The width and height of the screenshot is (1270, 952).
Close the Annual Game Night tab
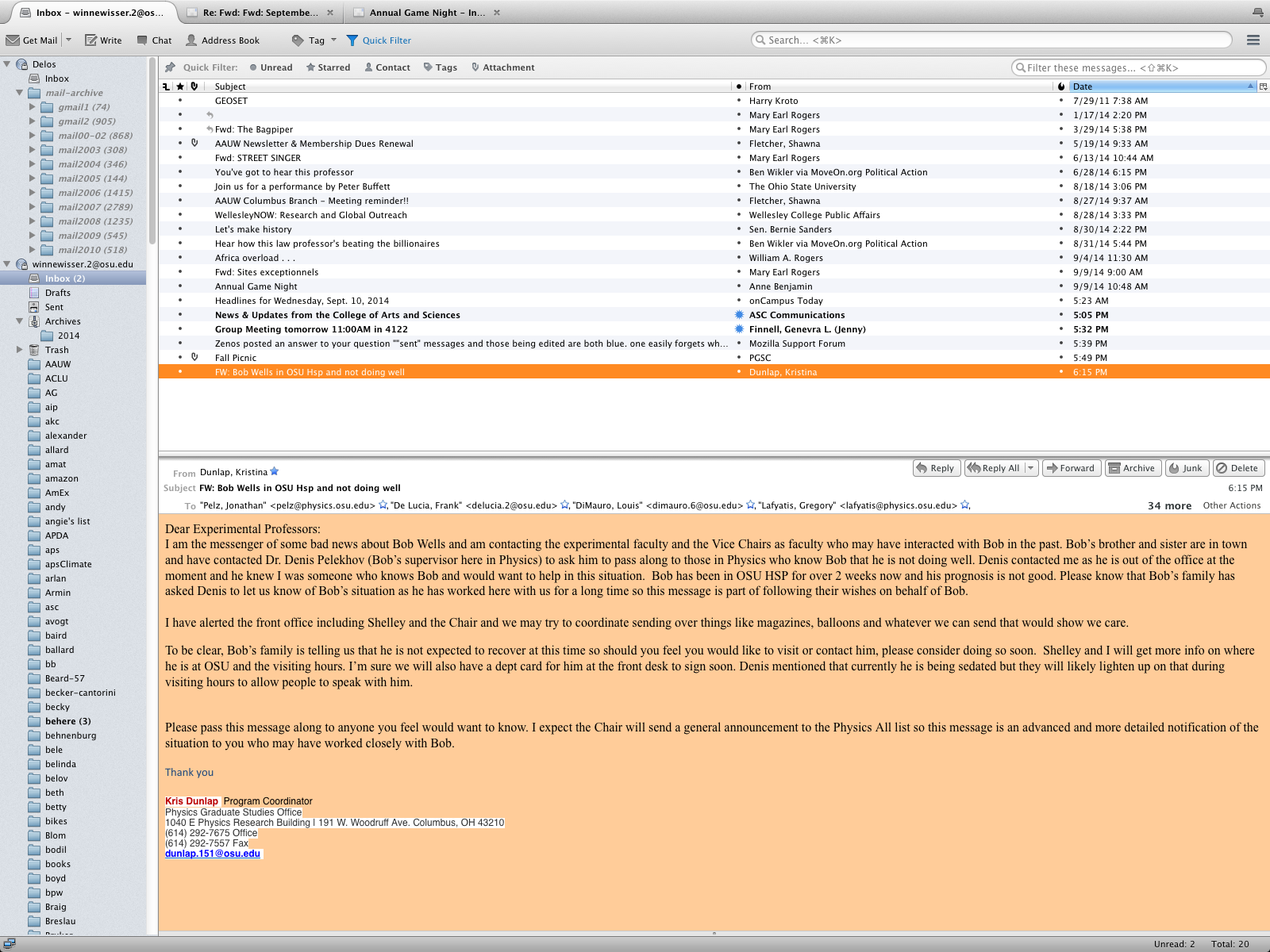(497, 13)
